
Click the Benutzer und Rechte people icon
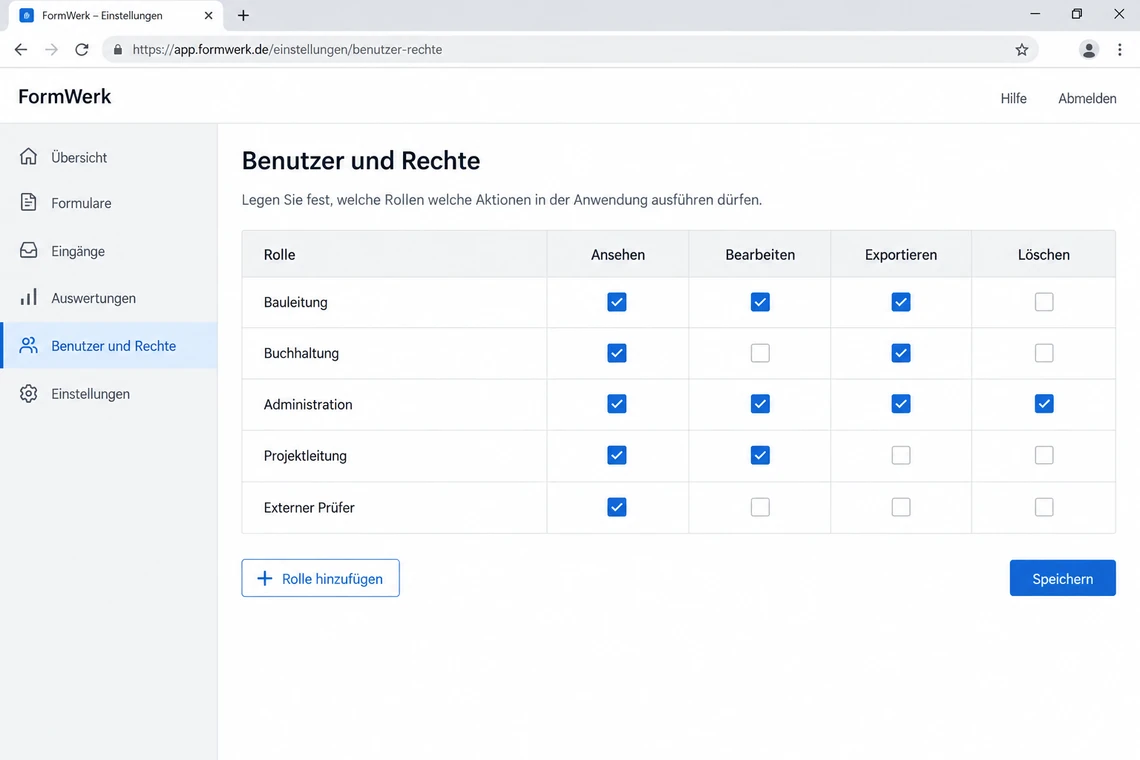click(28, 345)
